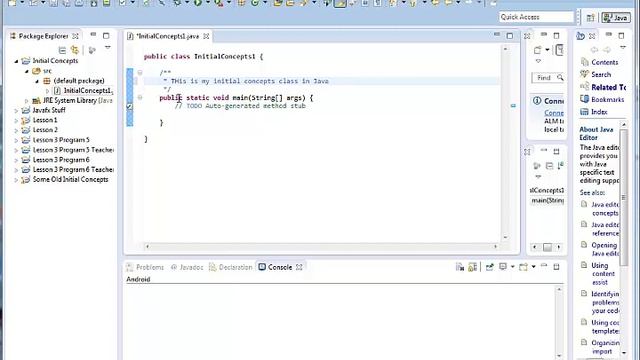This screenshot has height=360, width=640.
Task: Expand the InitialConcepts1 file node
Action: pyautogui.click(x=47, y=91)
